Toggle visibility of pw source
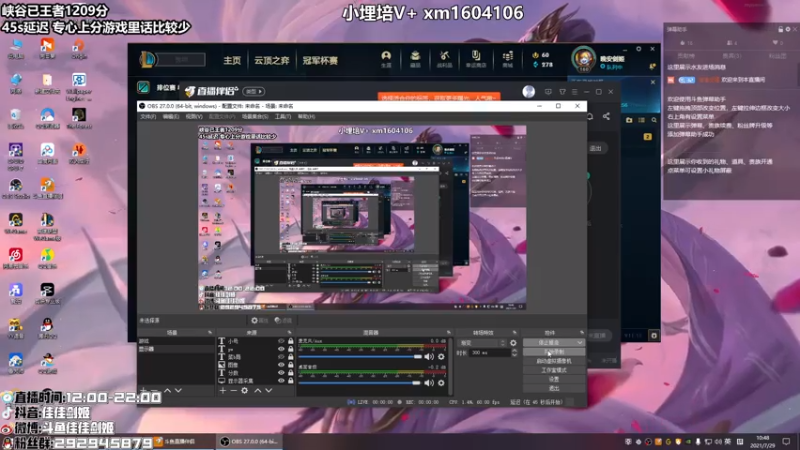Screen dimensions: 800x450 (281, 349)
